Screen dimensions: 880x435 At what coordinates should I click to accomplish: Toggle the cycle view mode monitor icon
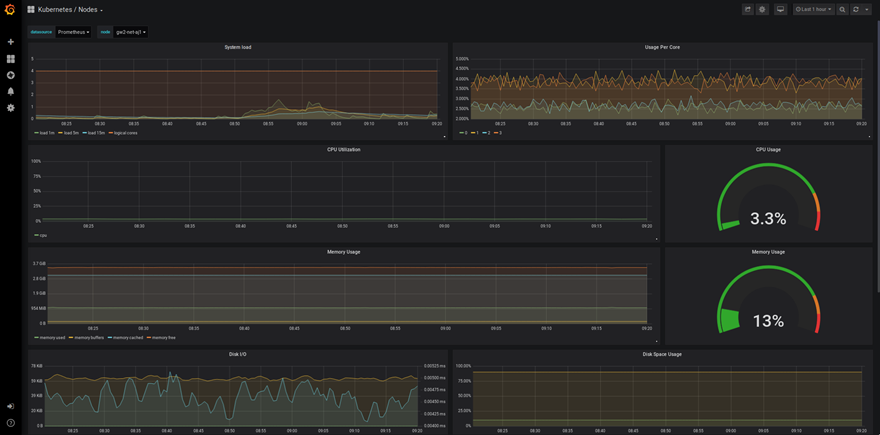pos(781,9)
